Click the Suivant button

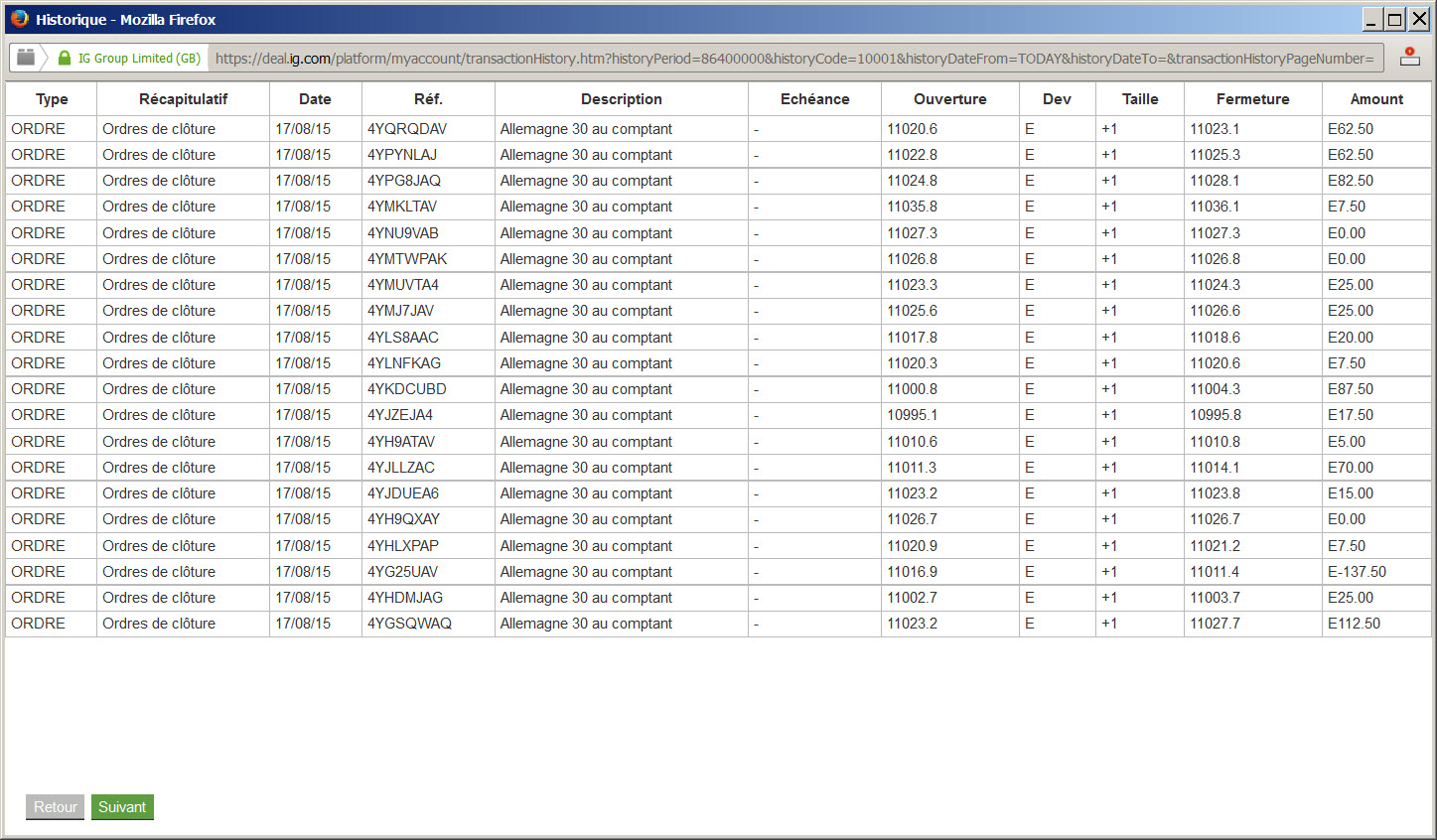(x=122, y=807)
